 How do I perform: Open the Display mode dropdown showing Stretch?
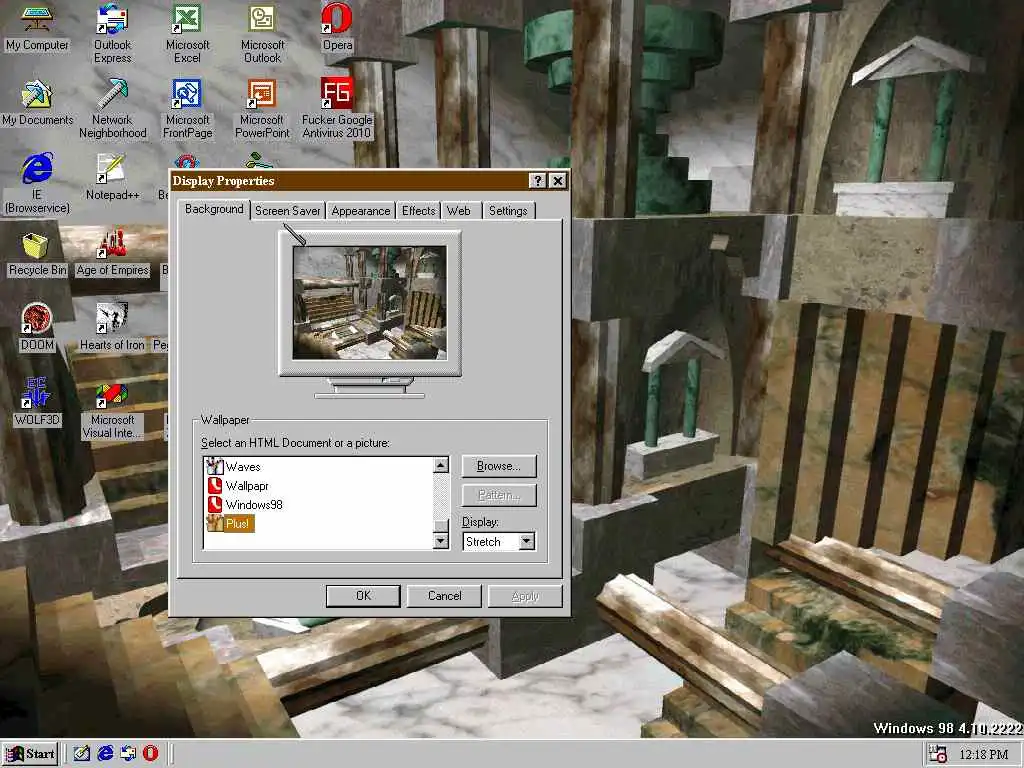(x=526, y=541)
